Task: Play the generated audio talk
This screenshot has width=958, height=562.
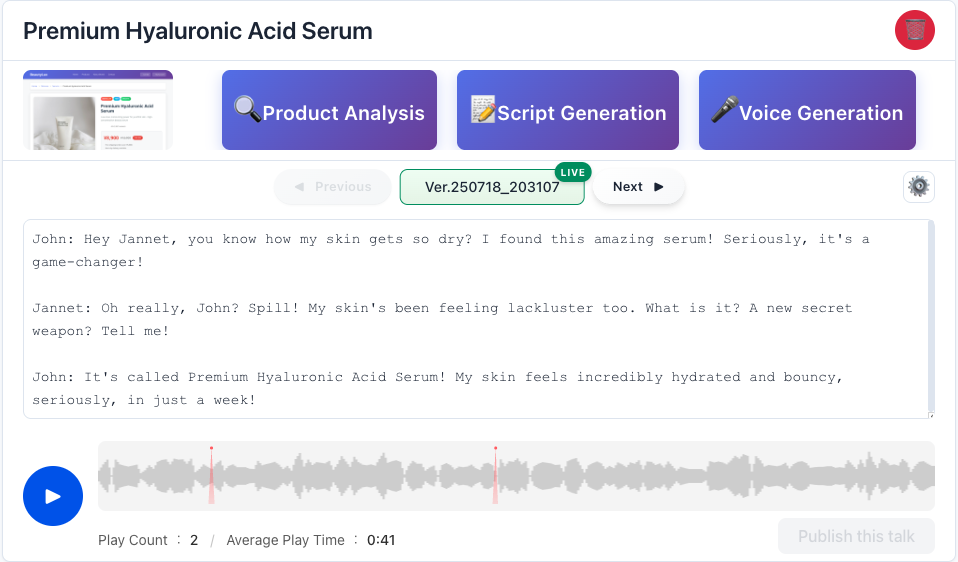Action: pos(53,496)
